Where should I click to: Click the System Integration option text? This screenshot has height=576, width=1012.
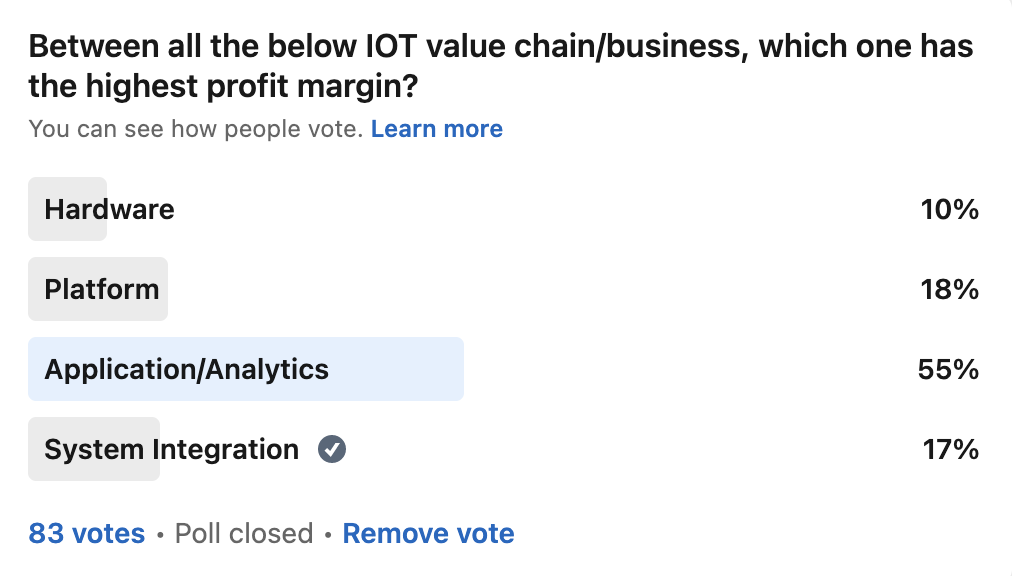coord(171,450)
